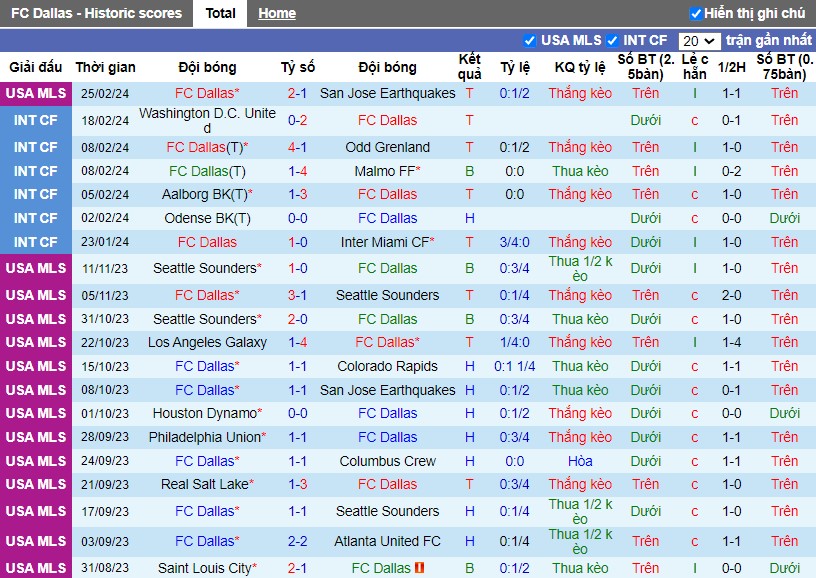
Task: Open the Home tab
Action: 277,14
